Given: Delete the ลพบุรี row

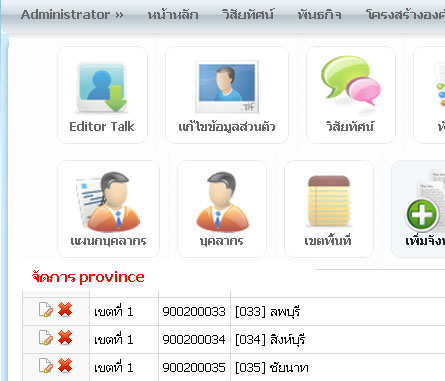Looking at the screenshot, I should pos(65,310).
